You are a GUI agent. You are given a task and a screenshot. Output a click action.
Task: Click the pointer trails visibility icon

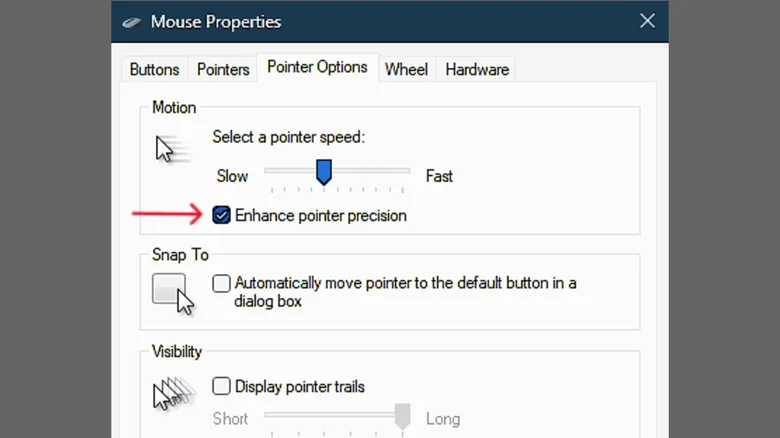point(174,393)
